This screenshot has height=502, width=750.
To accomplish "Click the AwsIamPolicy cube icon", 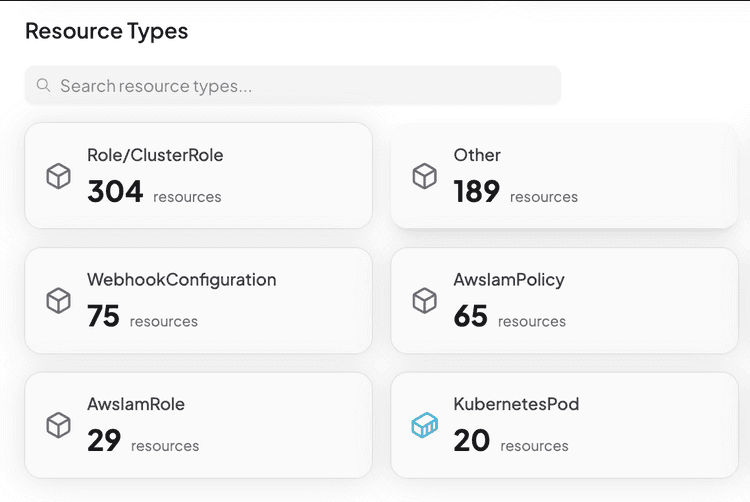I will pos(424,301).
